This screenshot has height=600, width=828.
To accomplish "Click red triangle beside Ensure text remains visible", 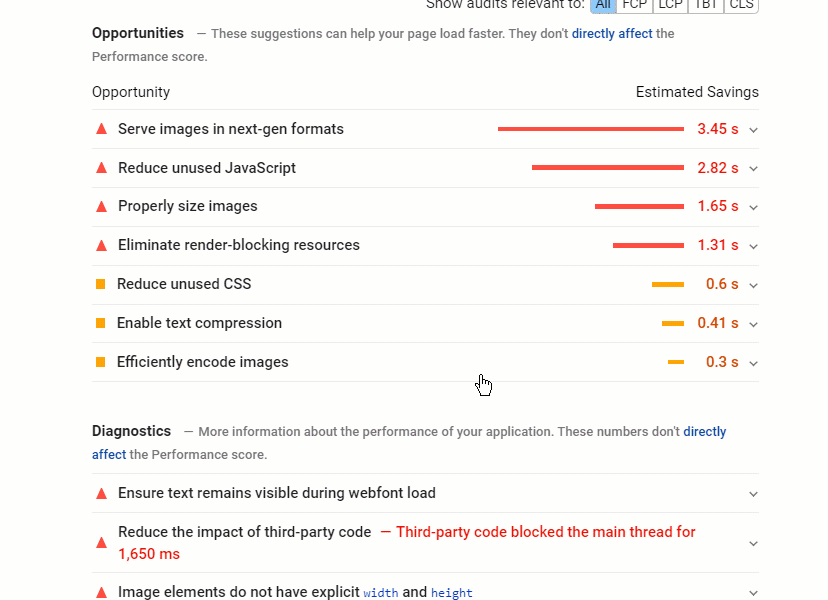I will coord(101,493).
